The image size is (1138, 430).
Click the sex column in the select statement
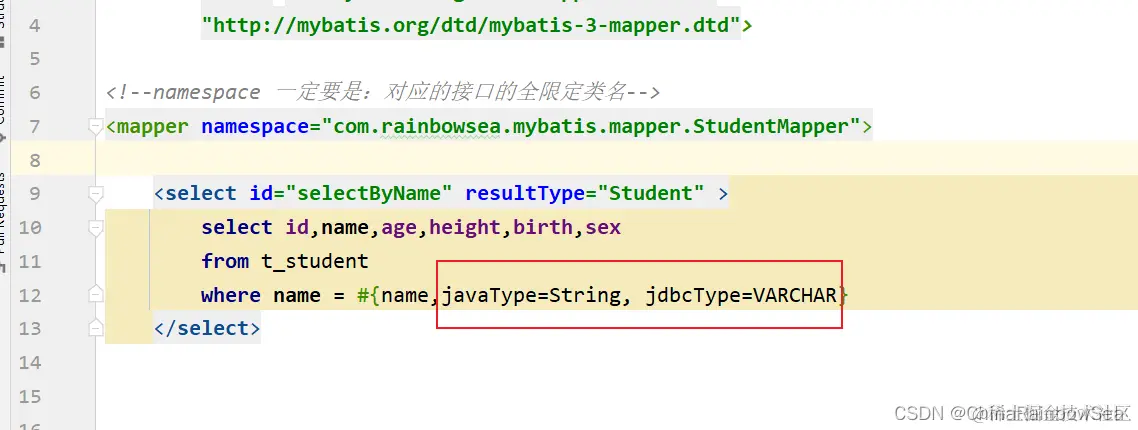pyautogui.click(x=603, y=228)
